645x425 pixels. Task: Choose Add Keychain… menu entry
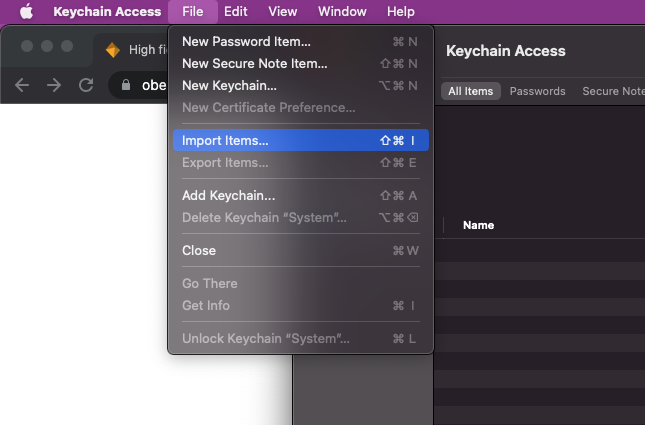(x=301, y=195)
